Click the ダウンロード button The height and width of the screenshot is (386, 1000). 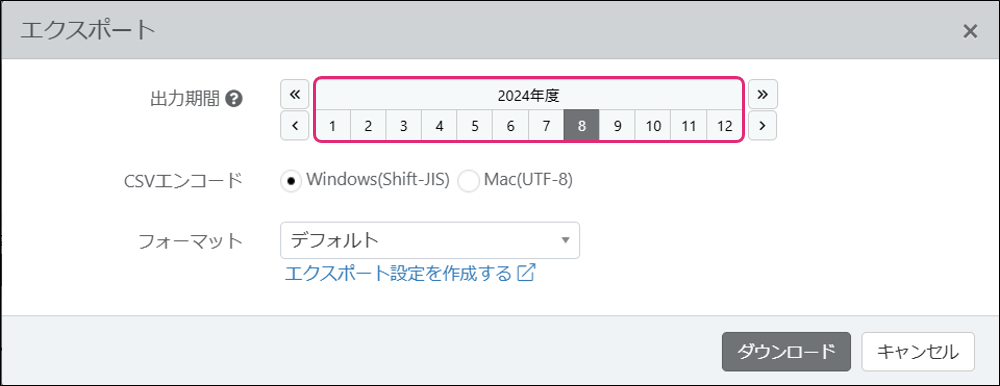pos(786,352)
